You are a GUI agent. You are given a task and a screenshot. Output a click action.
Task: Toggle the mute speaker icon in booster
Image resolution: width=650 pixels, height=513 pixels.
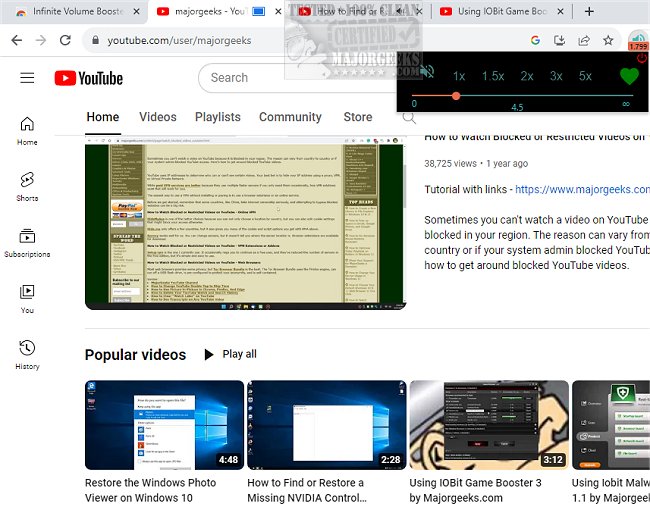(x=427, y=72)
